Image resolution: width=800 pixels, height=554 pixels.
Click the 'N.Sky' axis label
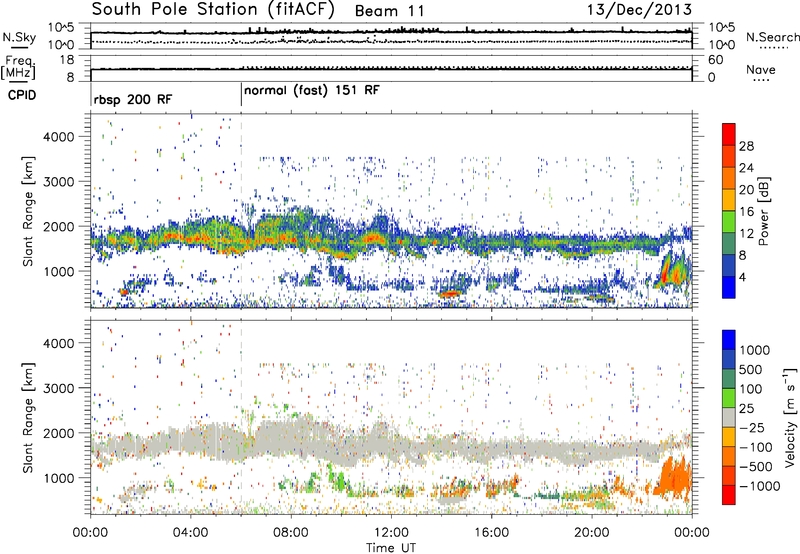point(19,38)
